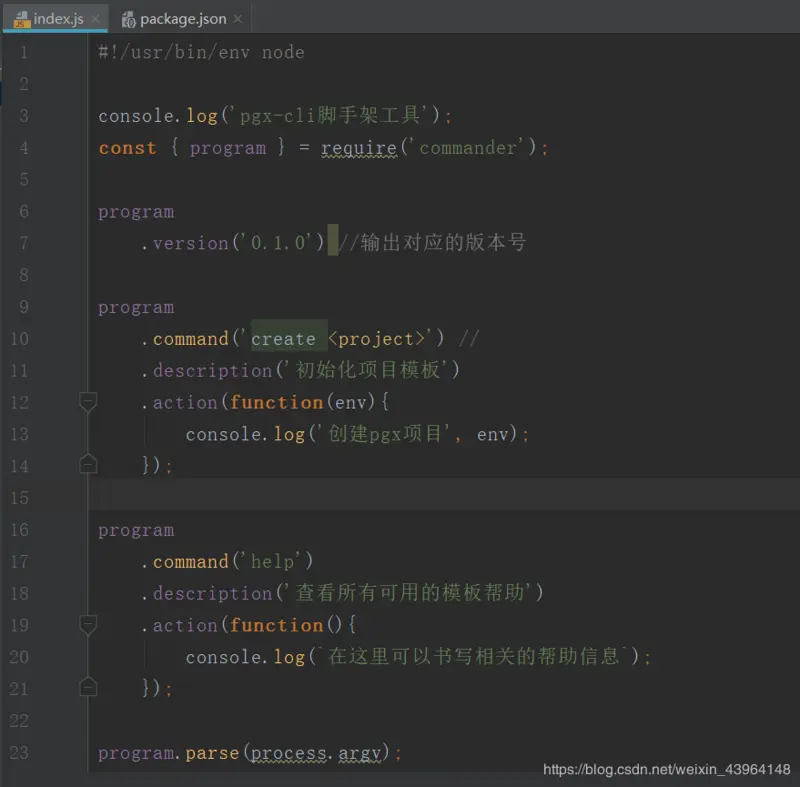Click line number 15 in gutter
The image size is (800, 787).
pyautogui.click(x=19, y=497)
